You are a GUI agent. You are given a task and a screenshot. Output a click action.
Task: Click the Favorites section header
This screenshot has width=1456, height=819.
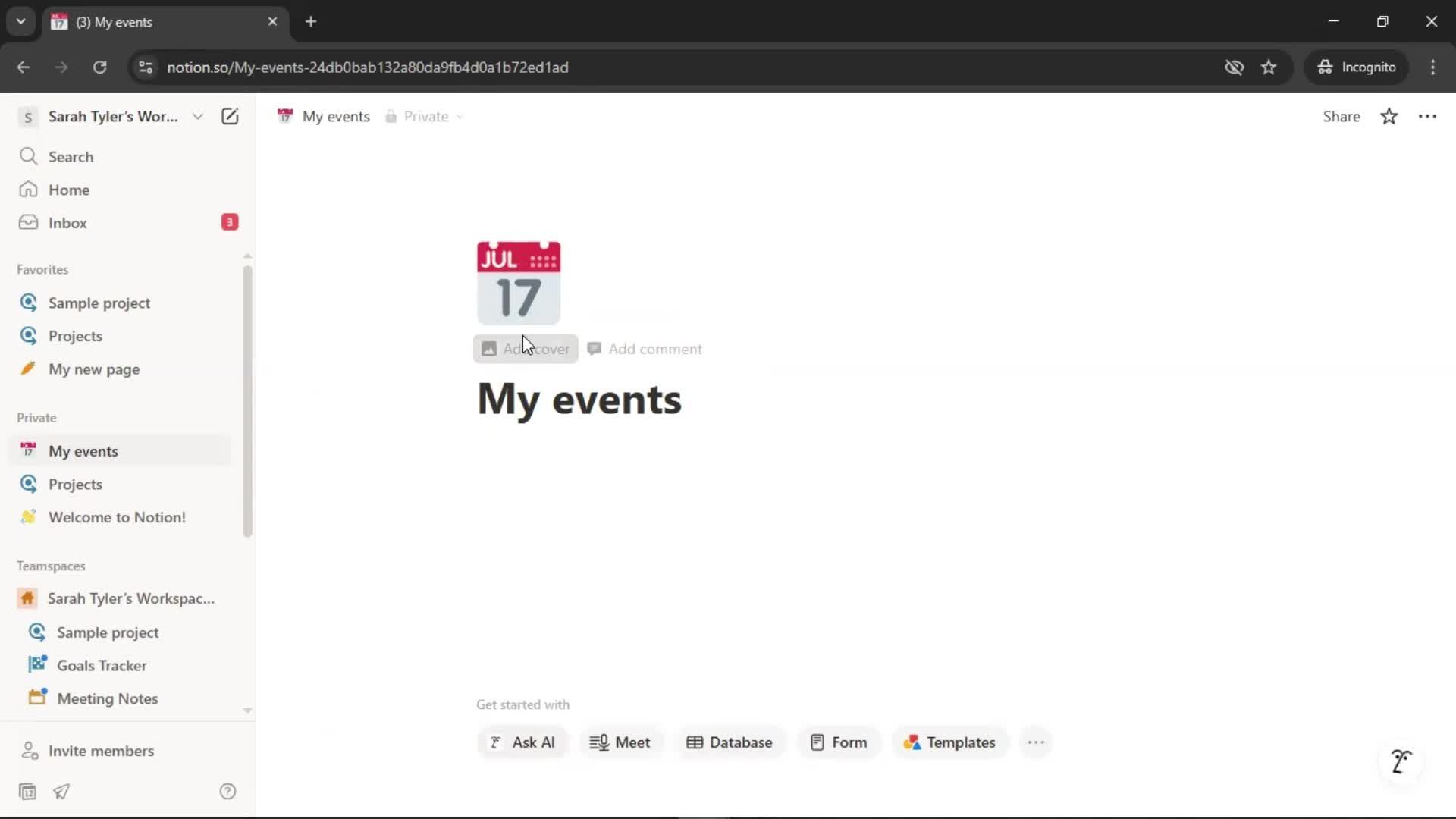(x=42, y=269)
